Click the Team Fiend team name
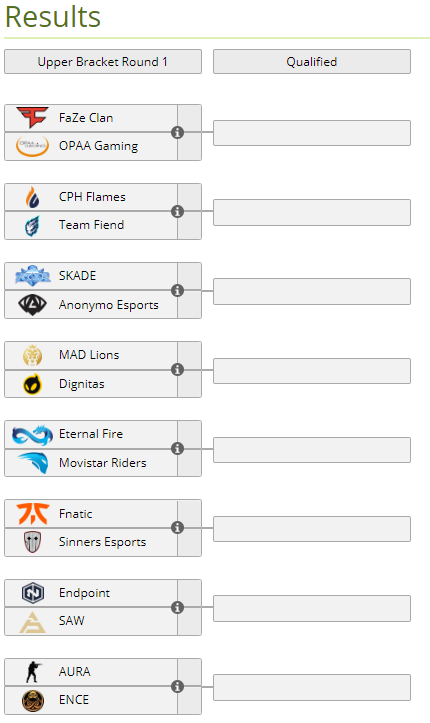This screenshot has width=430, height=723. point(91,225)
